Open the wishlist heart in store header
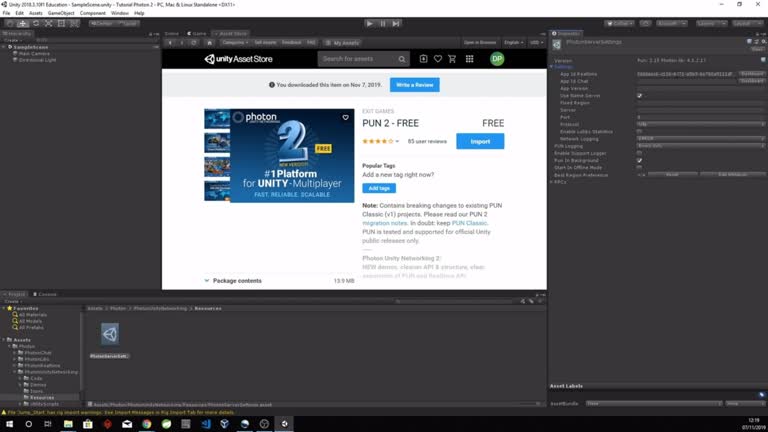Screen dimensions: 768x432 [x=438, y=59]
